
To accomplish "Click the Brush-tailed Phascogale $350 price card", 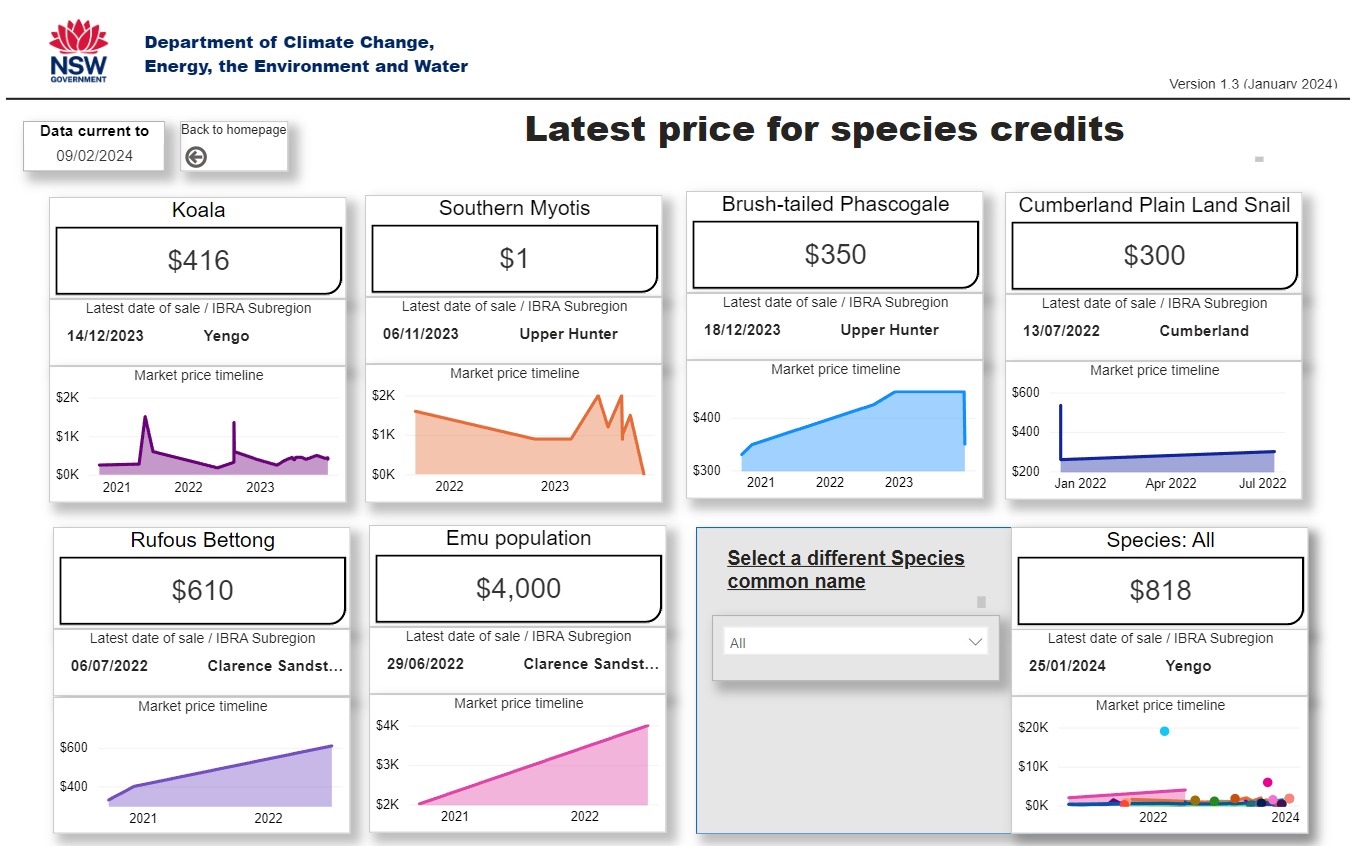I will [835, 254].
